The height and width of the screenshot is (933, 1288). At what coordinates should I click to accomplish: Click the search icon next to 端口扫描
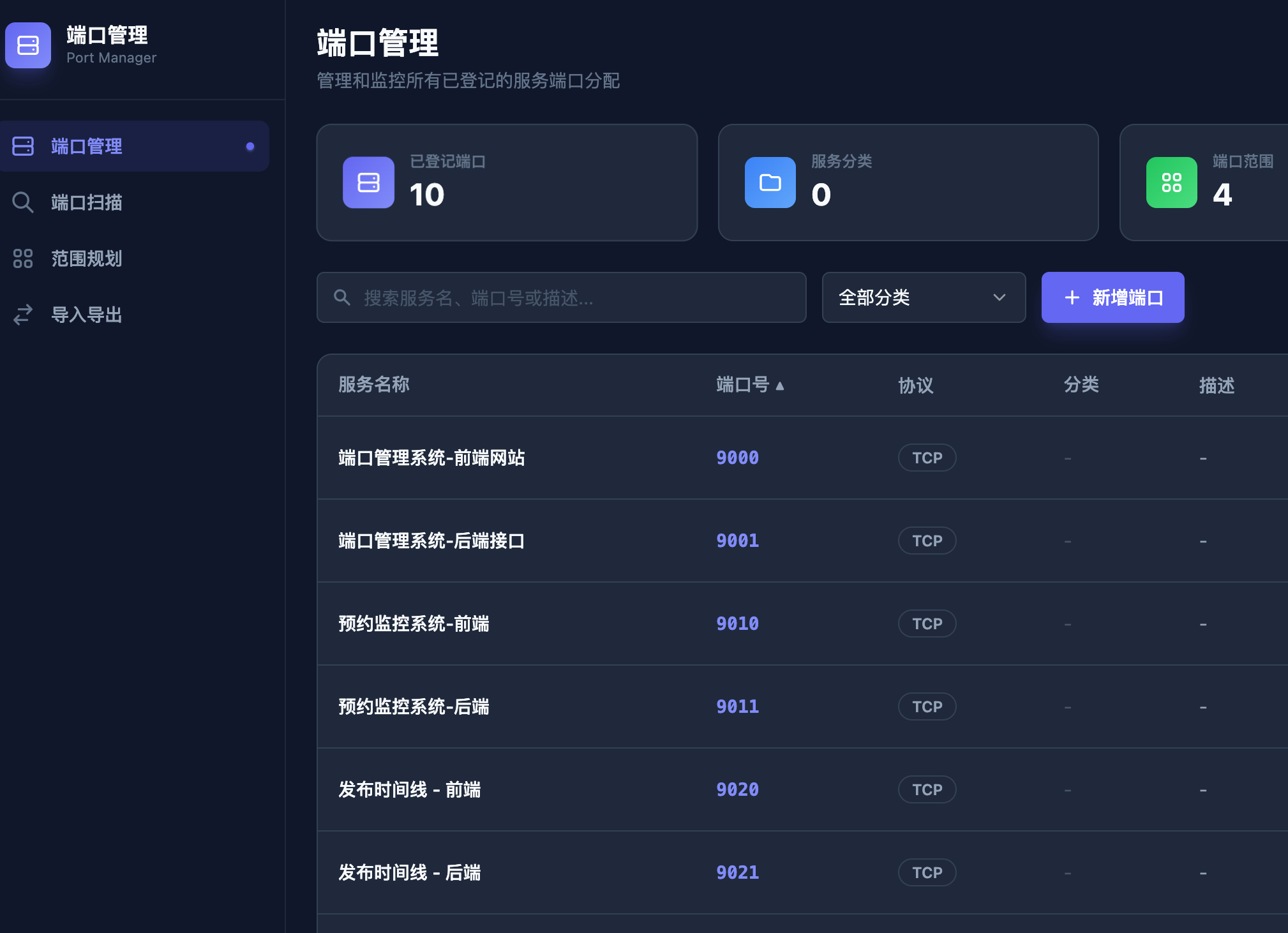coord(24,202)
